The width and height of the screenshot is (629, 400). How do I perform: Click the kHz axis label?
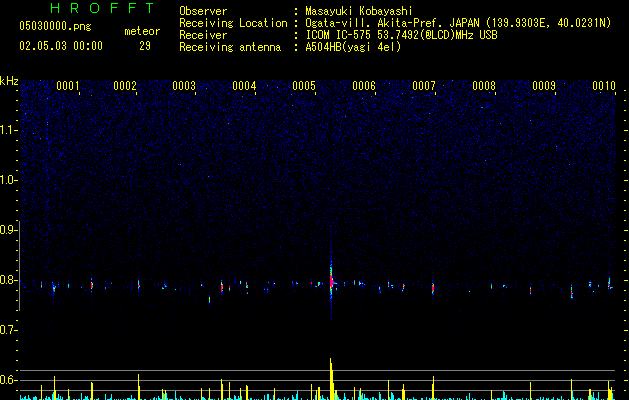point(9,81)
